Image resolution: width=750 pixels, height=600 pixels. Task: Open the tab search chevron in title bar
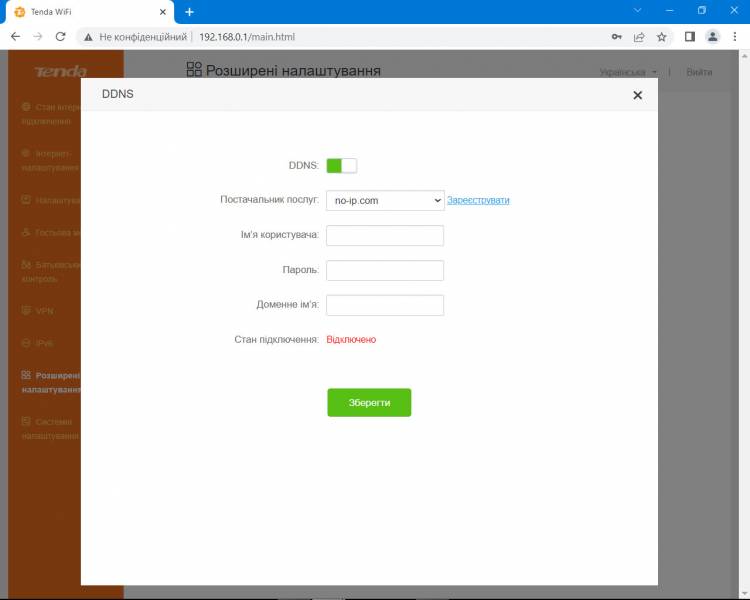click(x=637, y=10)
